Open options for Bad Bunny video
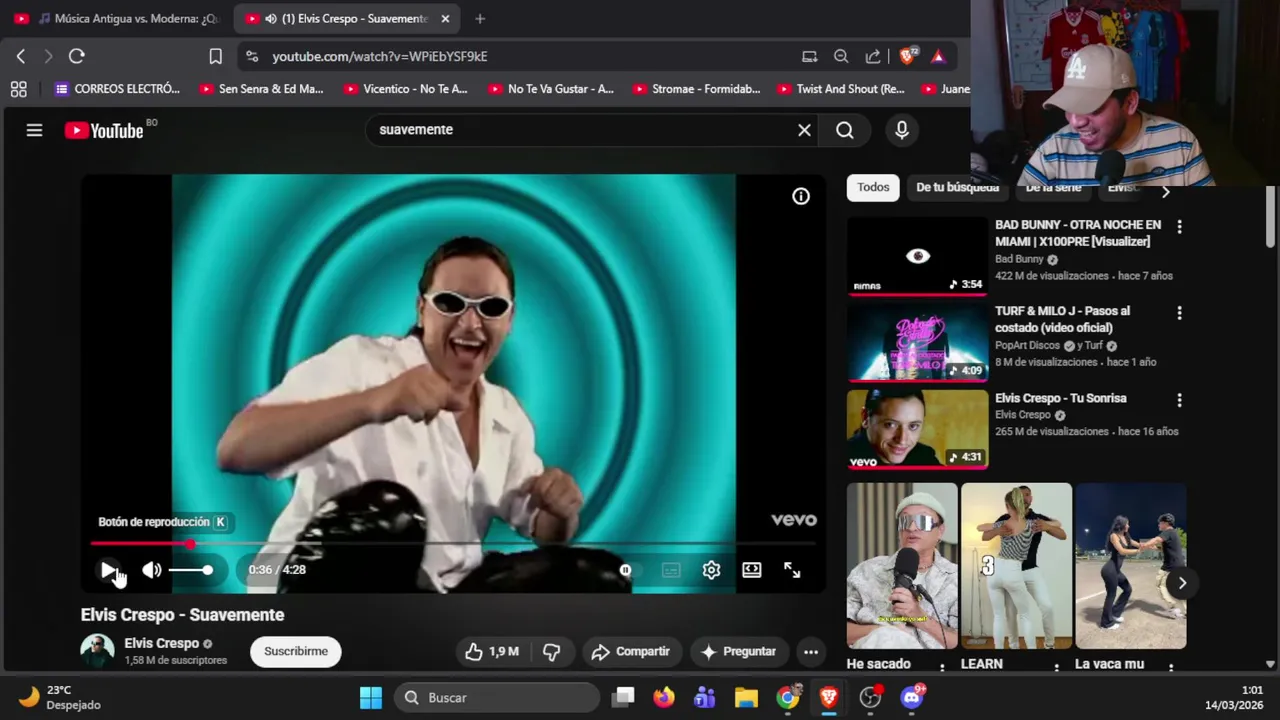Viewport: 1280px width, 720px height. [1179, 227]
